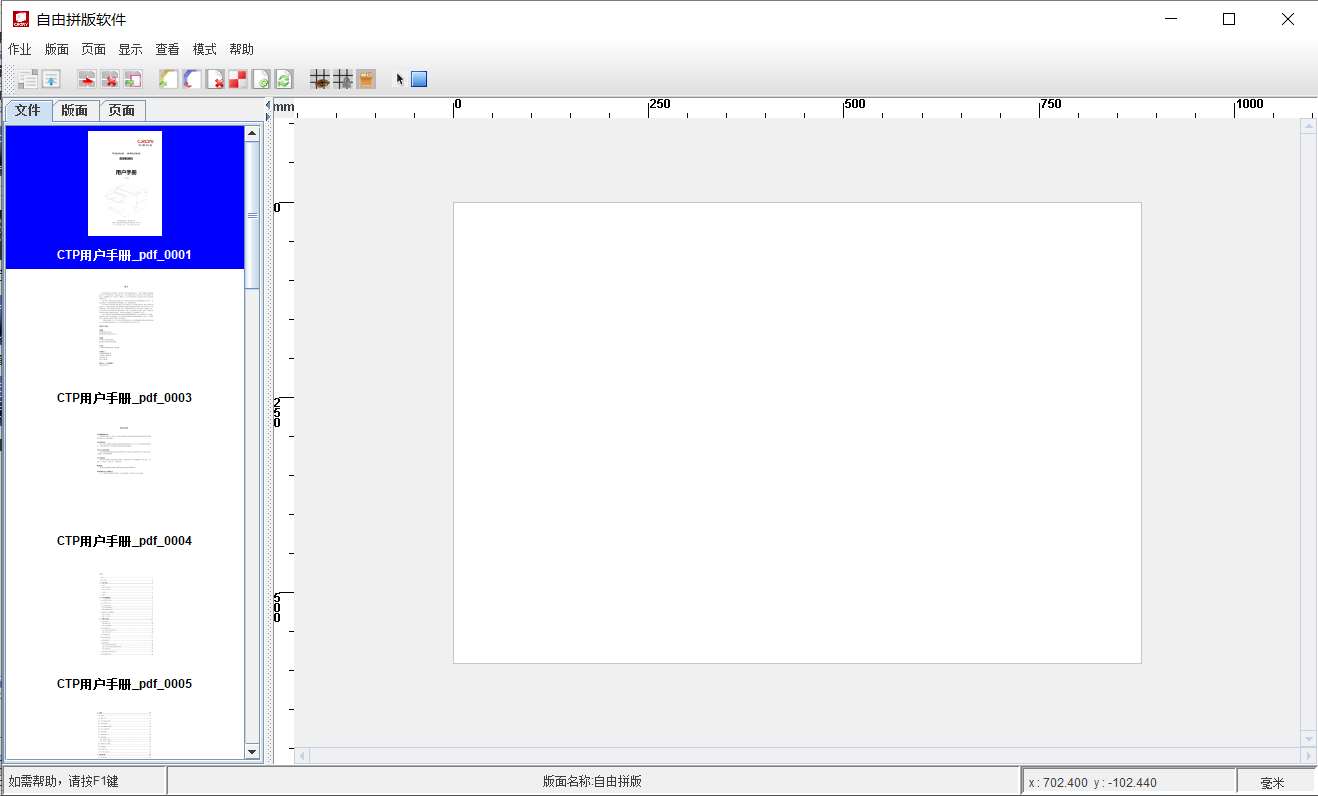The image size is (1318, 796).
Task: Click the yellow-green curved arrow rotate icon
Action: click(169, 79)
